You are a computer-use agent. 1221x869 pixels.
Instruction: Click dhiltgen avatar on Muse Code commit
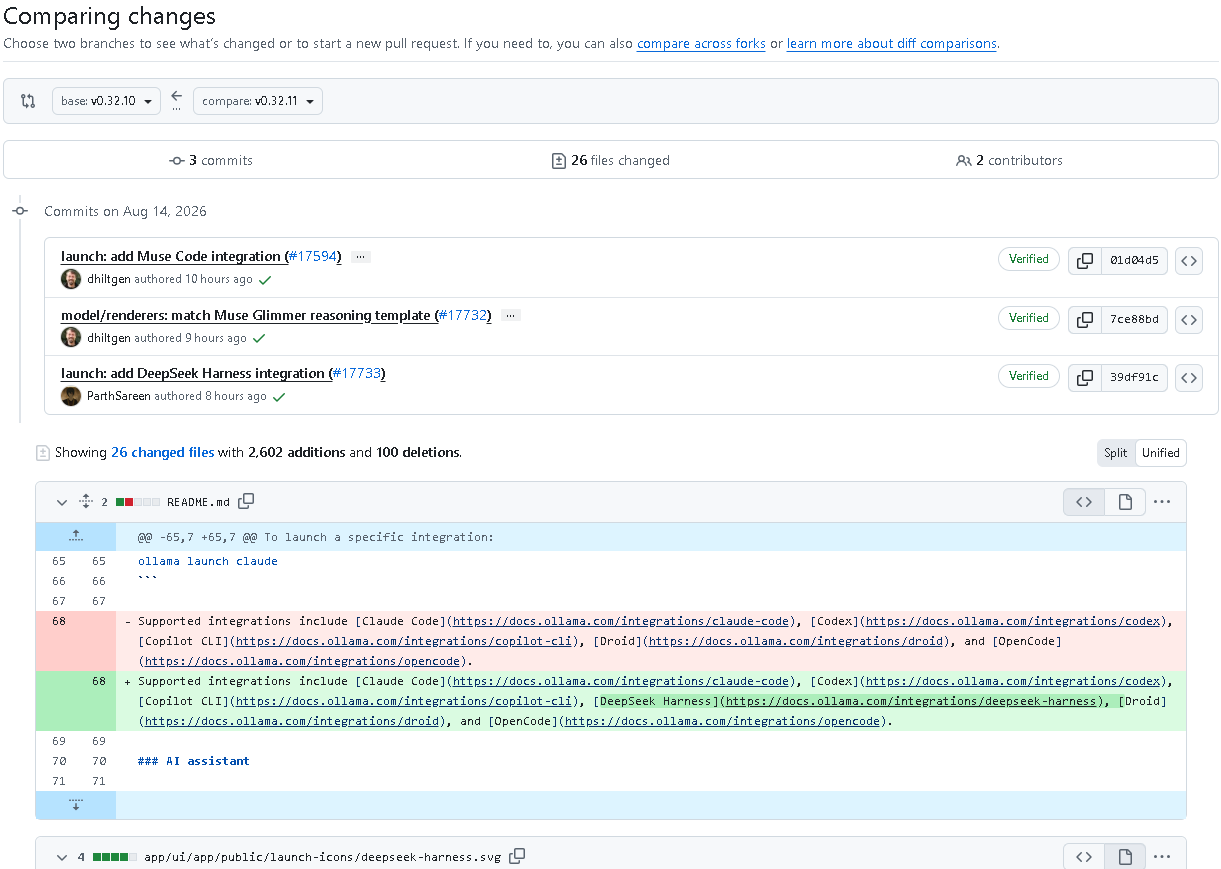coord(71,279)
